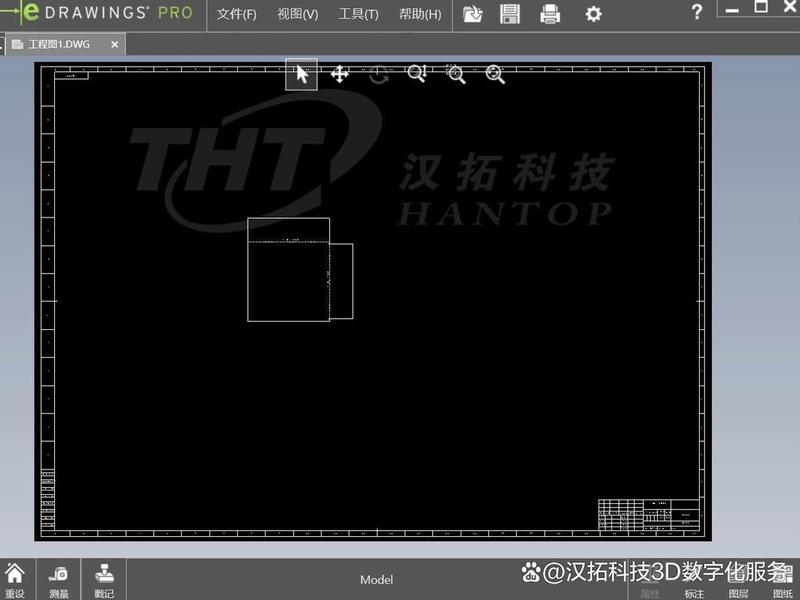Image resolution: width=800 pixels, height=600 pixels.
Task: Click the title block table in drawing
Action: [x=649, y=515]
